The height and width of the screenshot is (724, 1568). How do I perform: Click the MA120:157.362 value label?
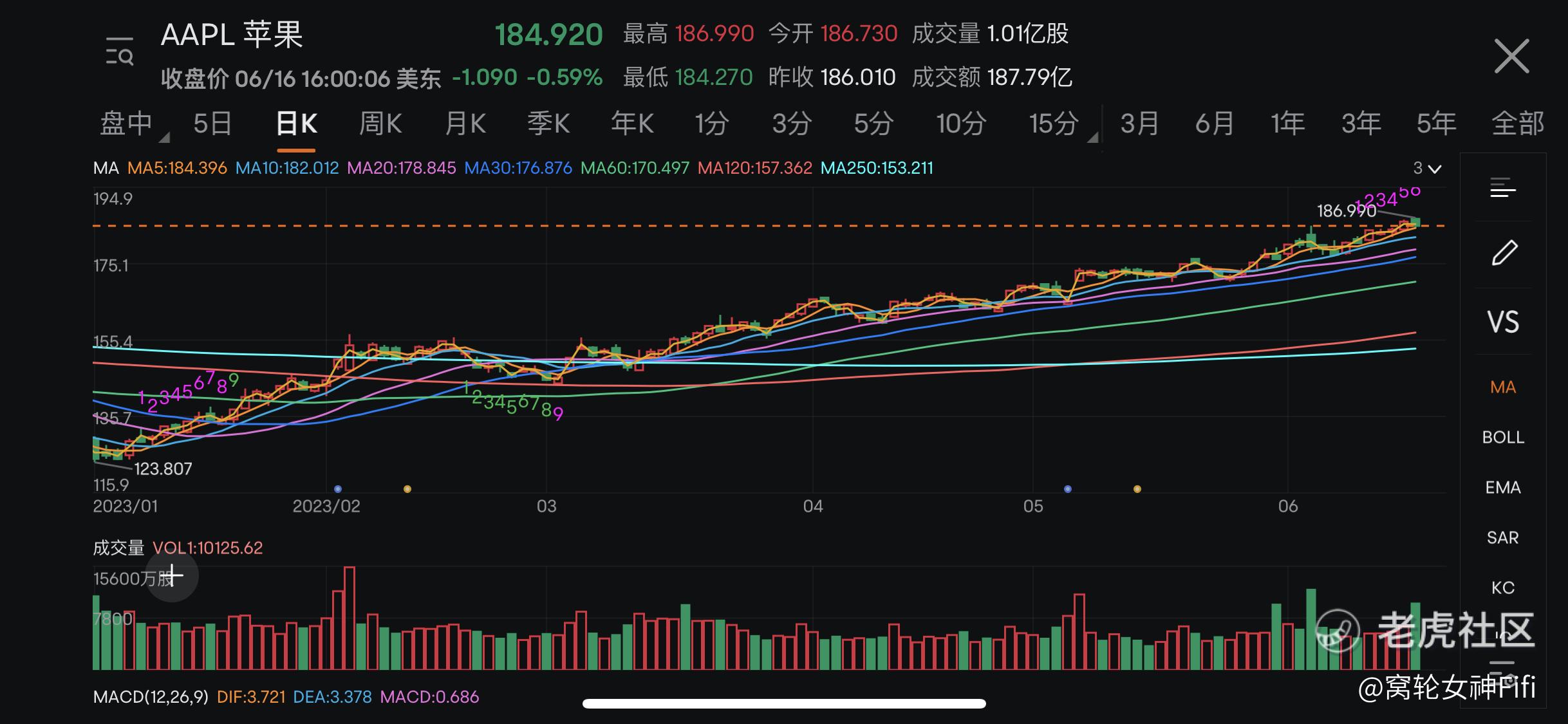[x=755, y=169]
